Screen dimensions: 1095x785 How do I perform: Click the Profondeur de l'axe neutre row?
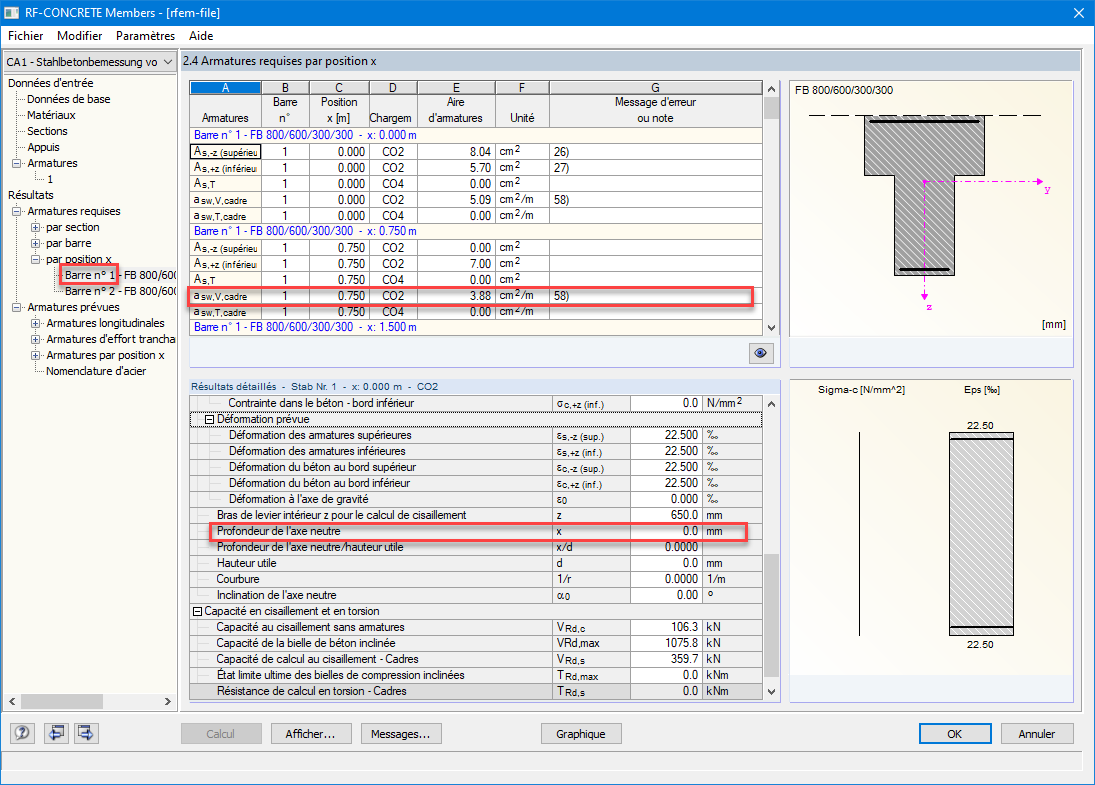tap(475, 531)
